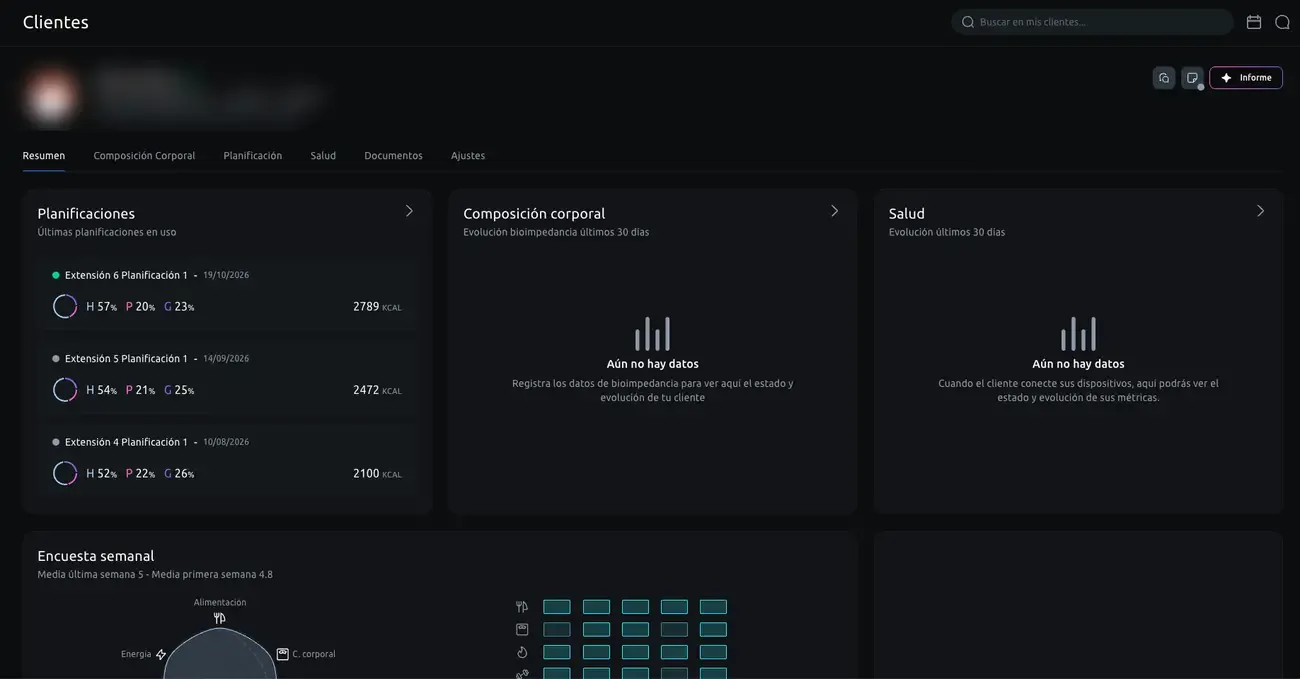Click the fork icon beside the survey grid

(x=522, y=607)
